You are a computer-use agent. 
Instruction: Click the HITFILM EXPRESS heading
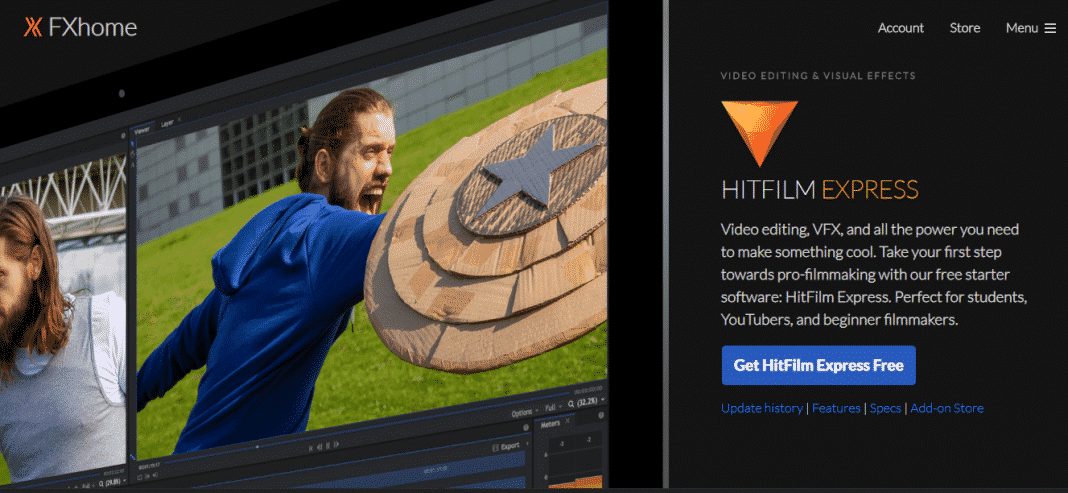click(819, 189)
